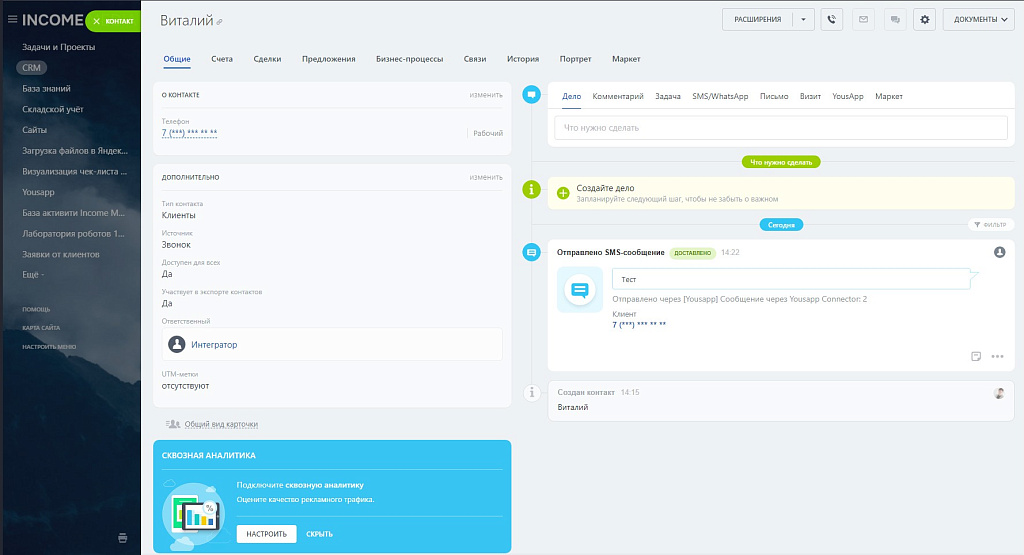Open the Документы dropdown
Image resolution: width=1024 pixels, height=555 pixels.
click(x=978, y=19)
